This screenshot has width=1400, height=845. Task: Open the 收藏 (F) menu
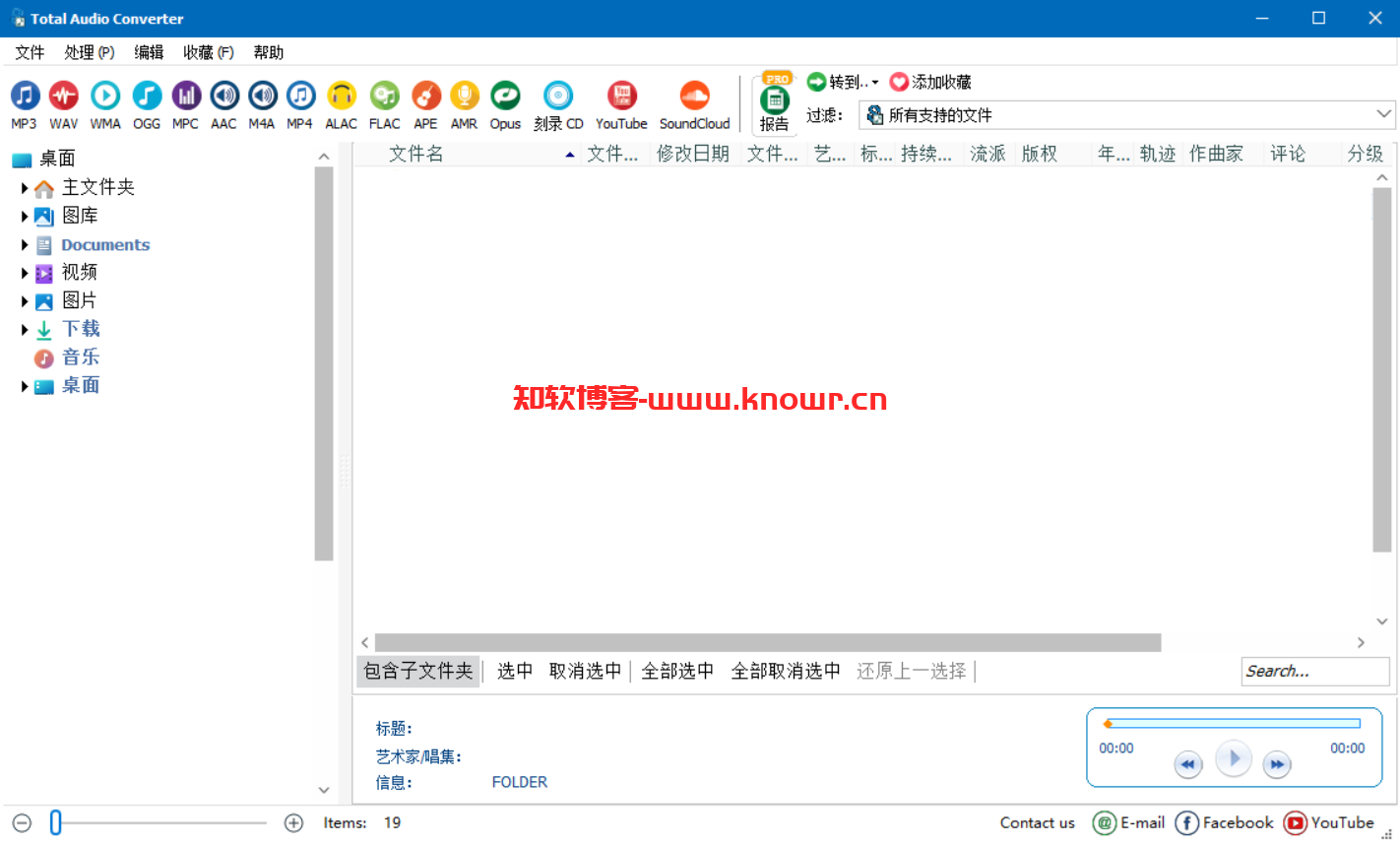209,52
